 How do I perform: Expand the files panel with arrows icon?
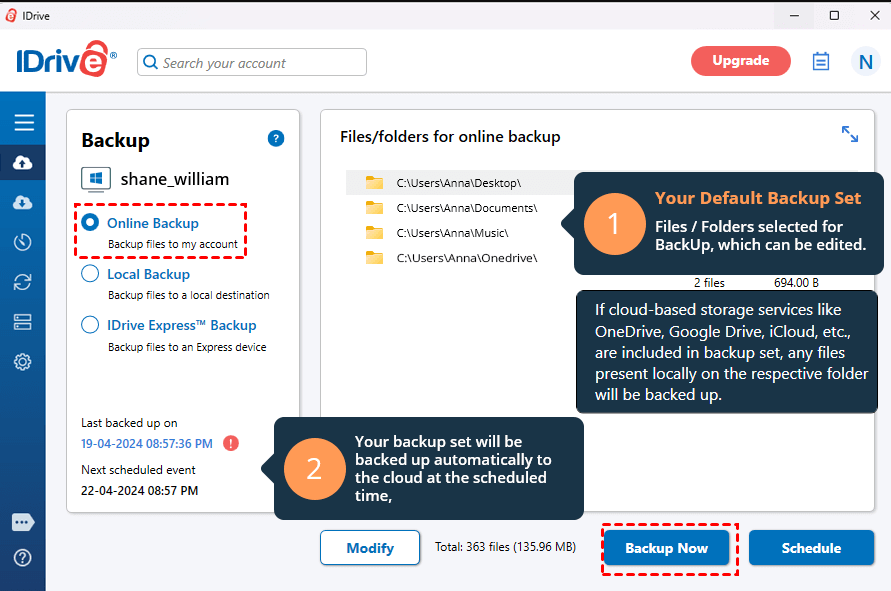(850, 134)
